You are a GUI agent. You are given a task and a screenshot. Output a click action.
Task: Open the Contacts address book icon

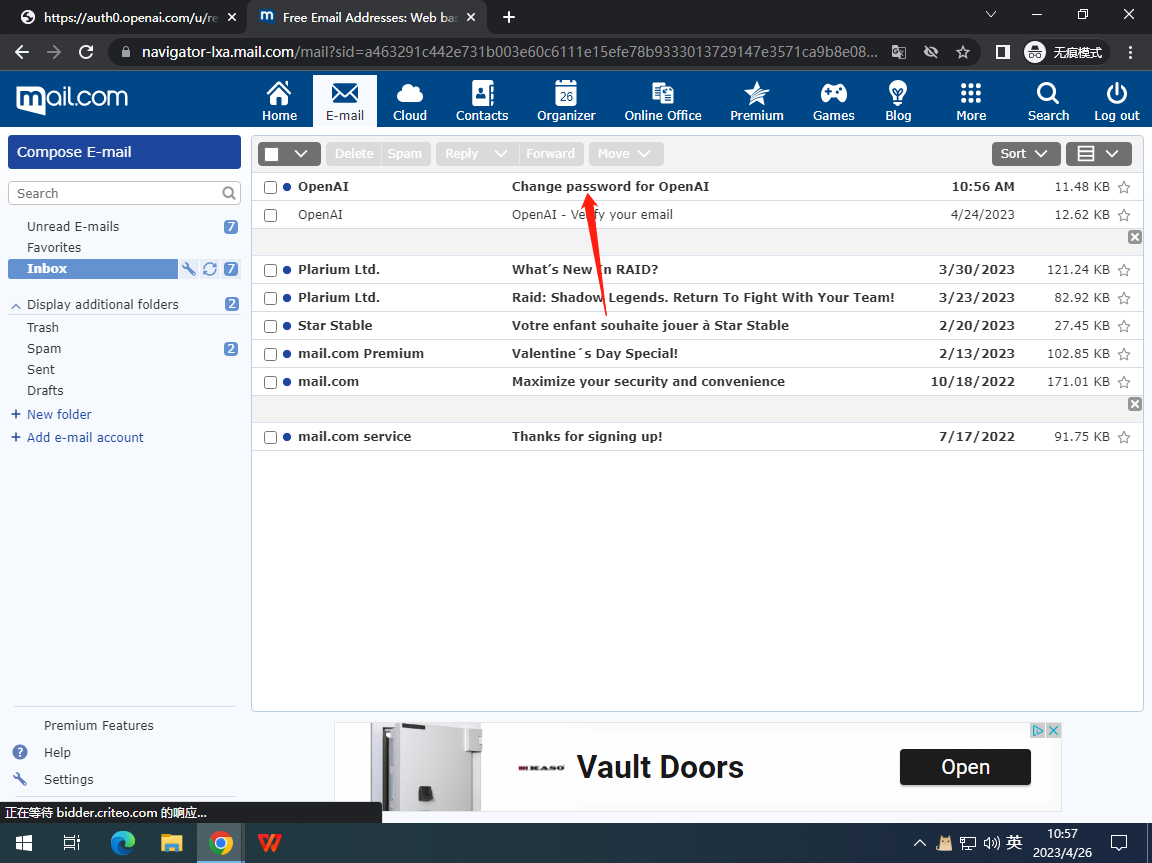[x=482, y=94]
